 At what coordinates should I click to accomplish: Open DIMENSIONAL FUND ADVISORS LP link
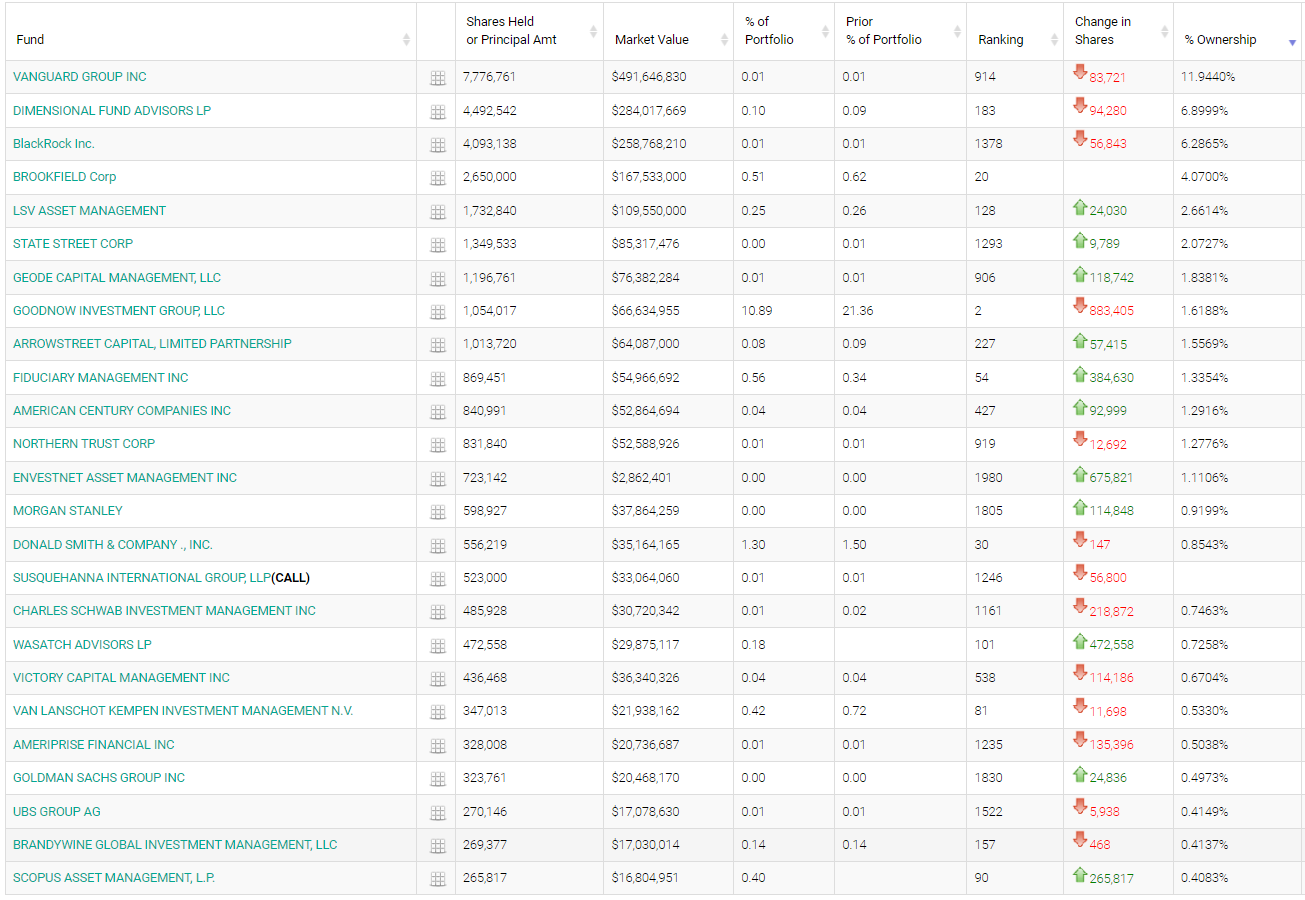click(x=112, y=110)
